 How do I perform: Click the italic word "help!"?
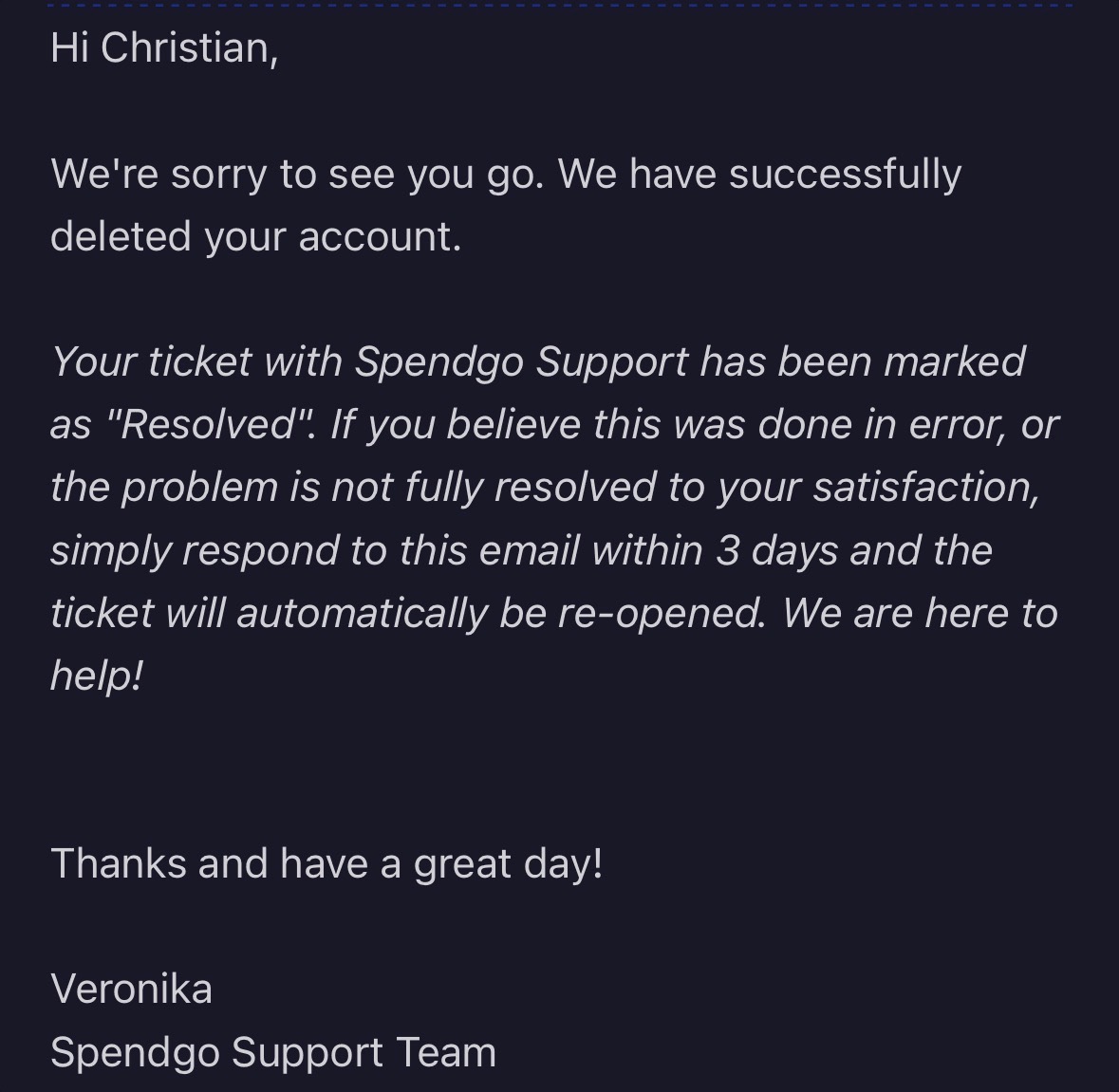pyautogui.click(x=96, y=676)
